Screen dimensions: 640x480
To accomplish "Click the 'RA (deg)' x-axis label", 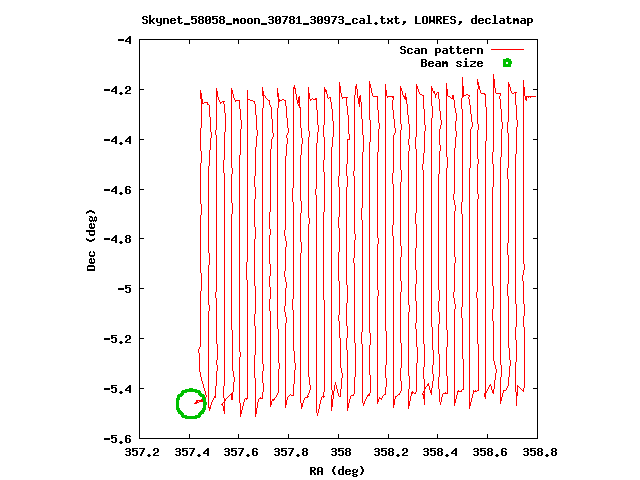I will pyautogui.click(x=337, y=471).
